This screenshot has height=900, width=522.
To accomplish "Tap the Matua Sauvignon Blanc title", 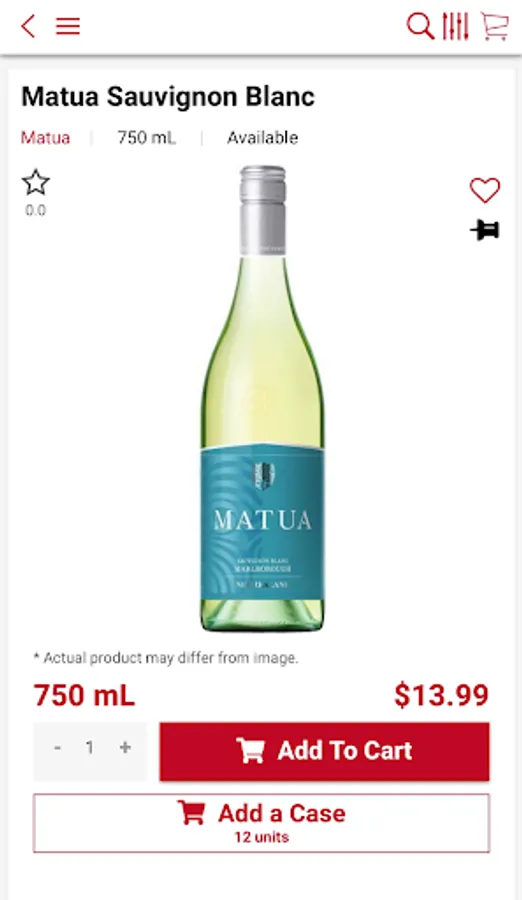I will point(168,97).
